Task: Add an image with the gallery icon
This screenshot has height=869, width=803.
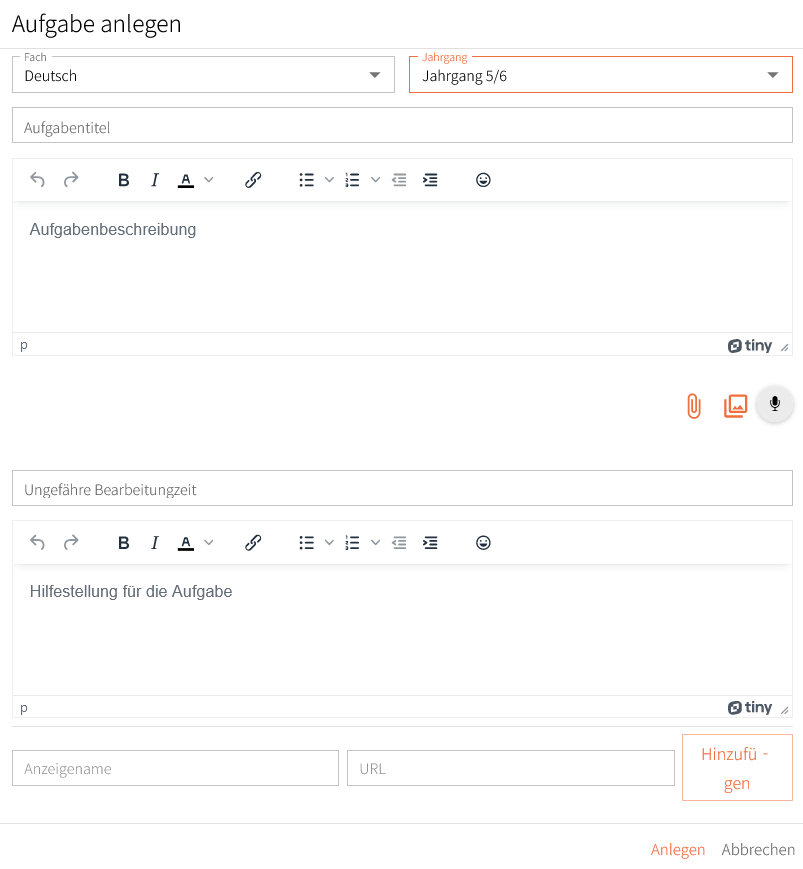Action: point(735,406)
